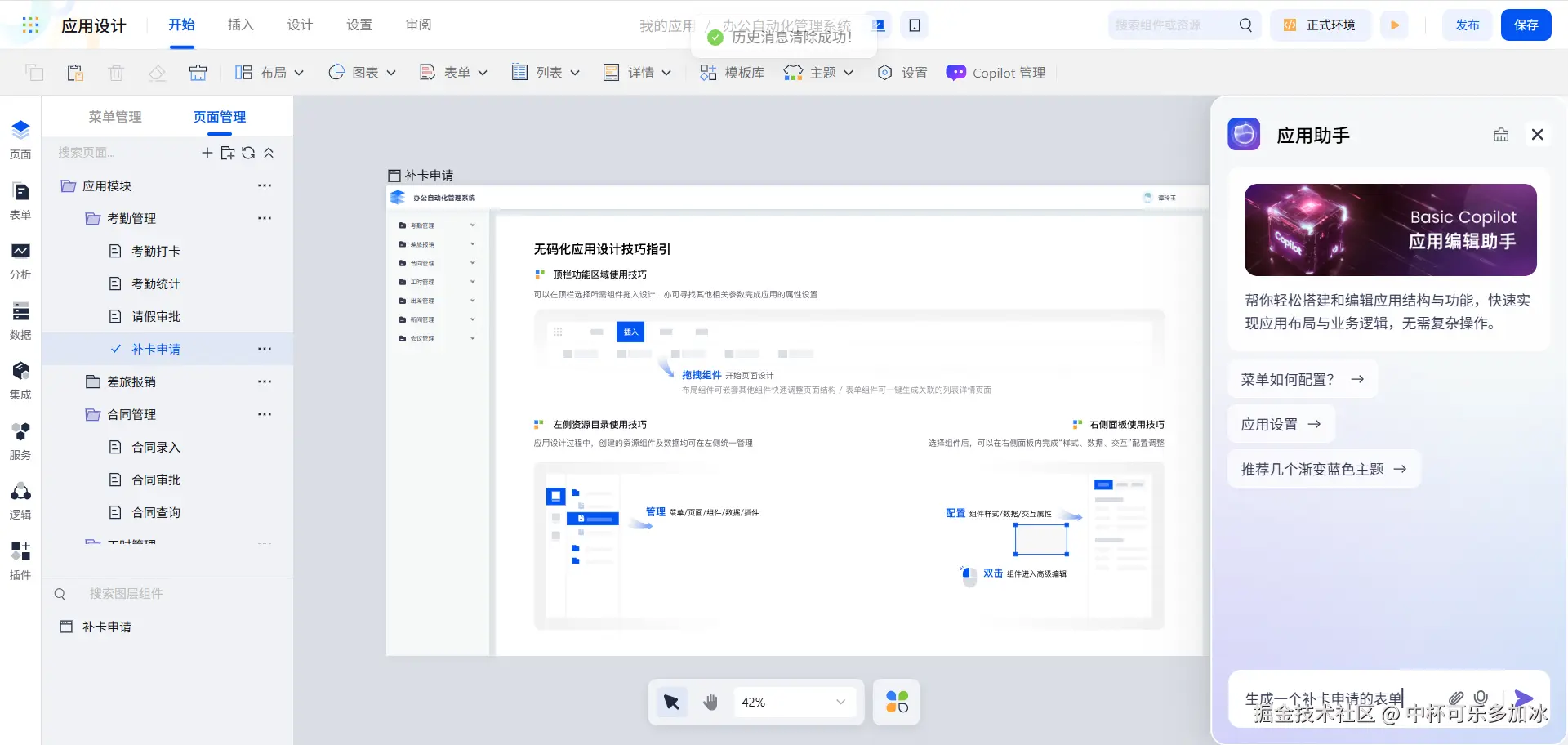Open the app grid launcher icon
This screenshot has width=1568, height=745.
point(30,25)
